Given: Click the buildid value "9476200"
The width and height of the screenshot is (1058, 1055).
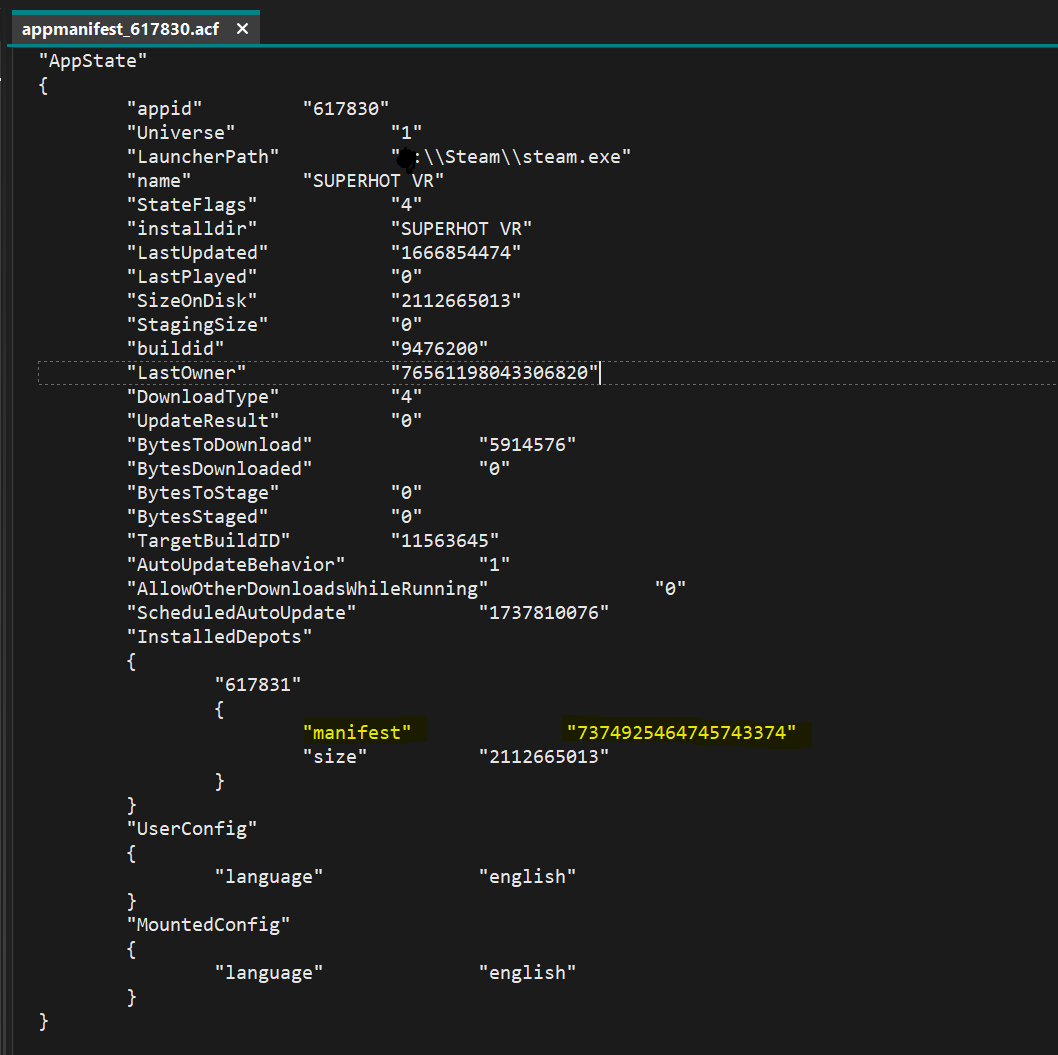Looking at the screenshot, I should (438, 349).
